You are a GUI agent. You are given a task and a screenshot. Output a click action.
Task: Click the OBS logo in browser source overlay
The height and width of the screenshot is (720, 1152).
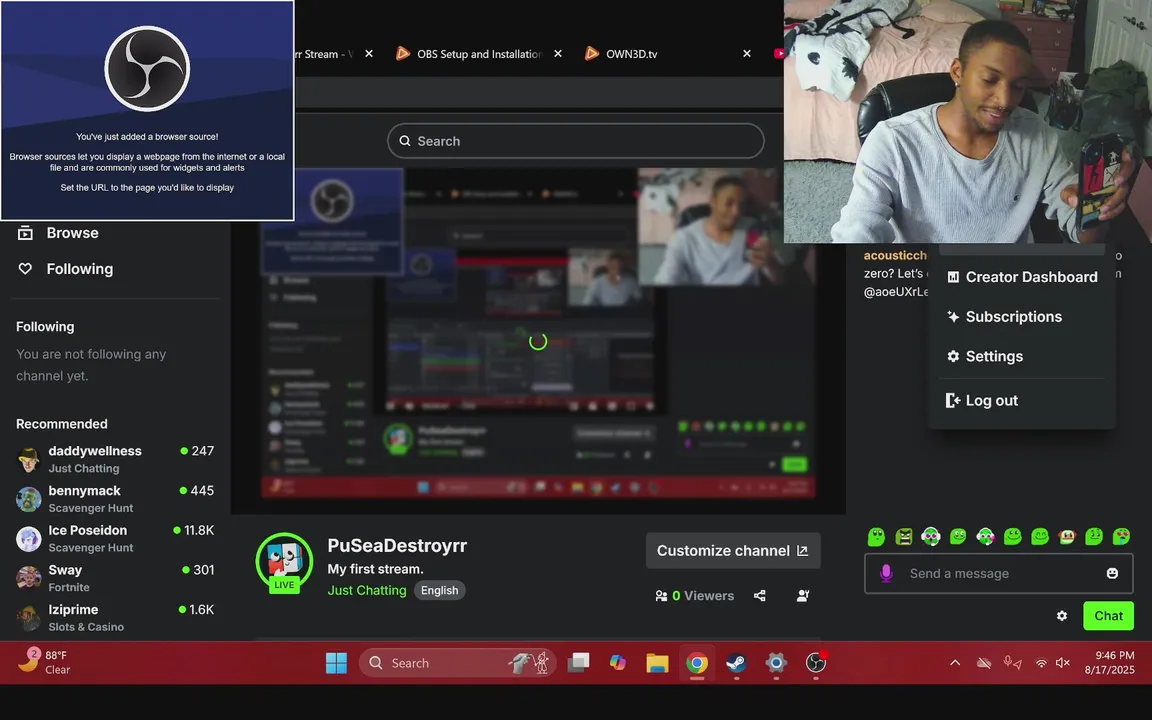[147, 69]
